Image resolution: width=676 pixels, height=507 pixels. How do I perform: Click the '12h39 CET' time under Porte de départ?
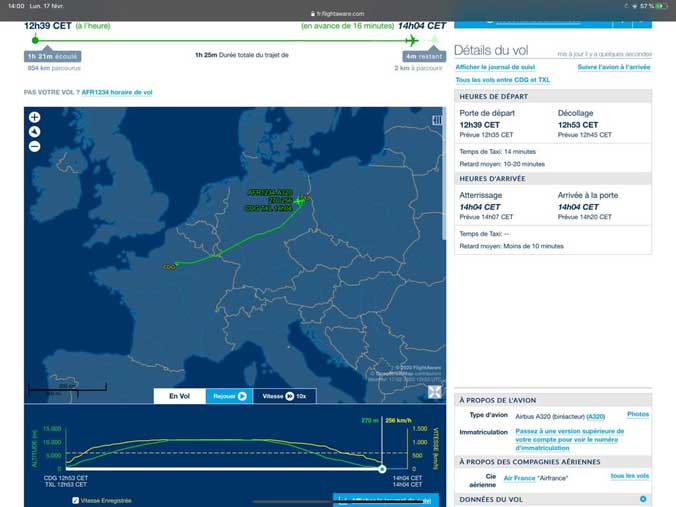coord(479,125)
